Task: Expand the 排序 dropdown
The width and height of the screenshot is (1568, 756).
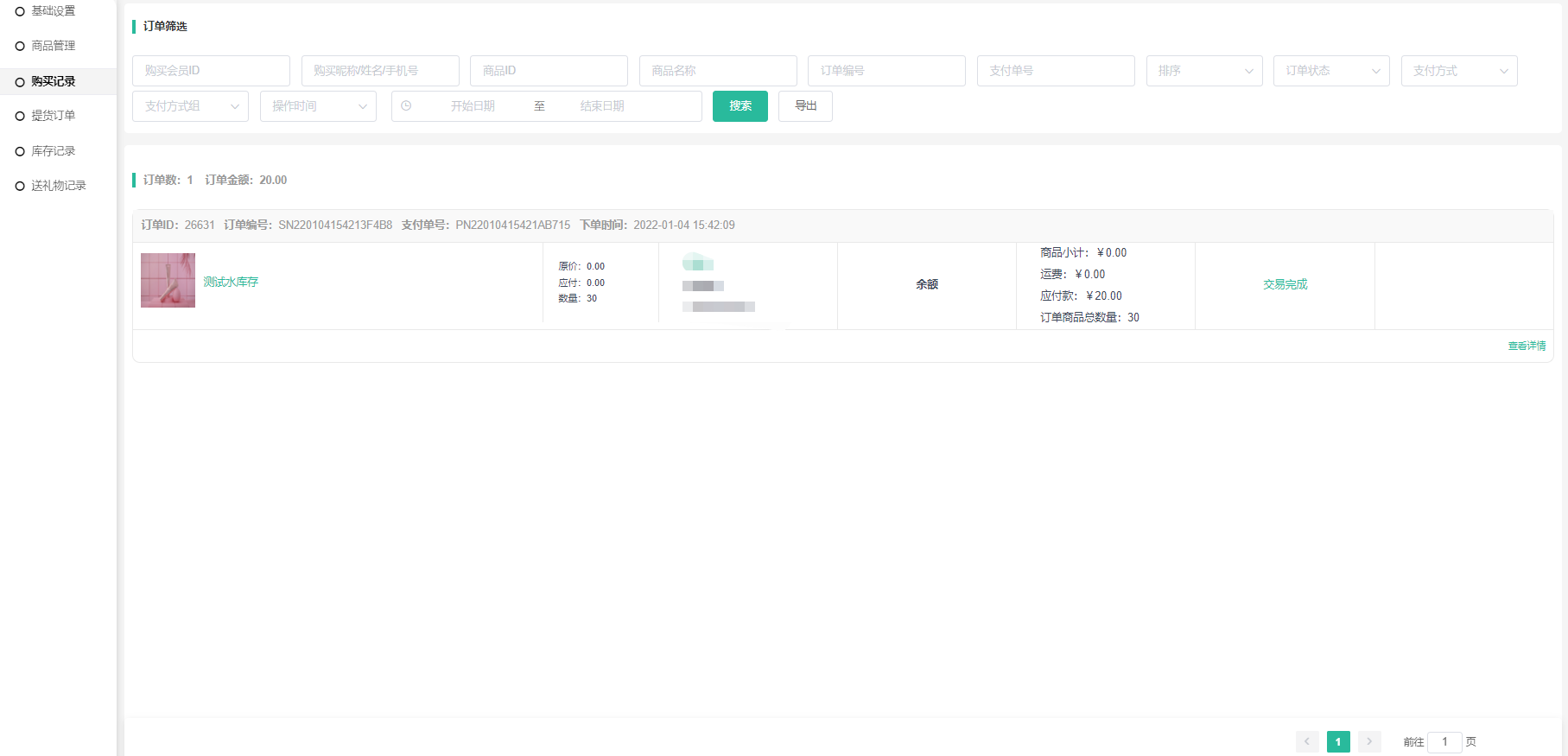Action: 1203,71
